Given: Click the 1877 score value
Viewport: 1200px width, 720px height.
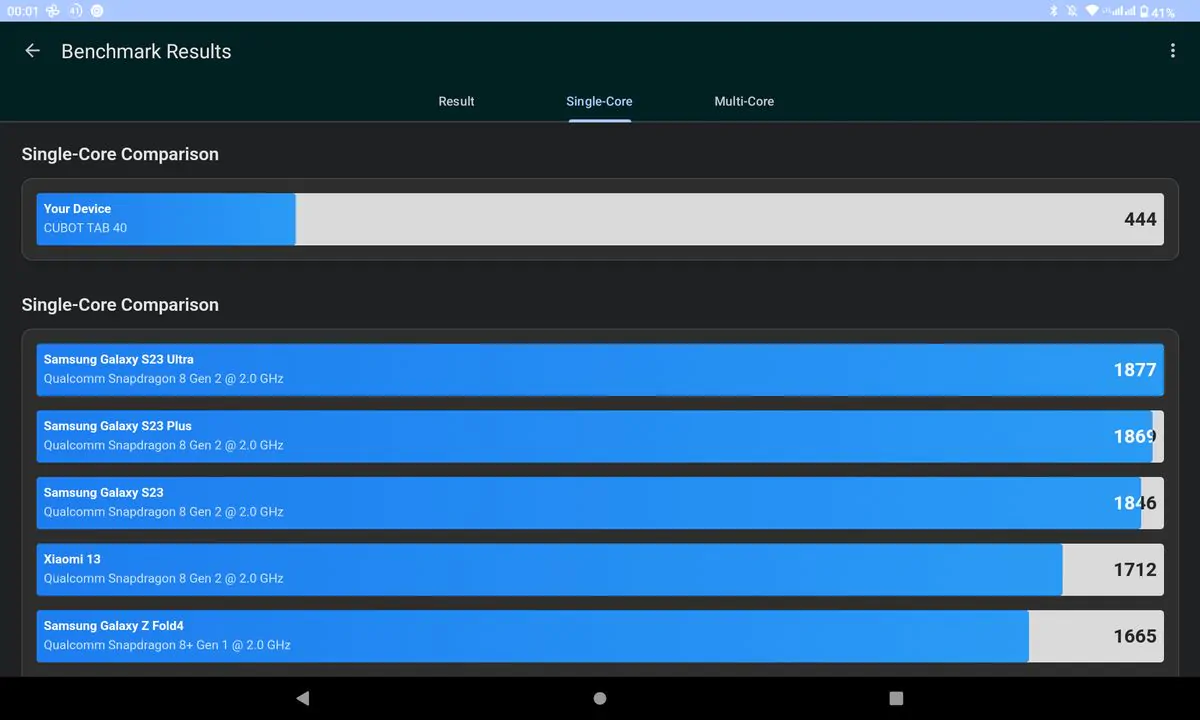Looking at the screenshot, I should pyautogui.click(x=1135, y=370).
